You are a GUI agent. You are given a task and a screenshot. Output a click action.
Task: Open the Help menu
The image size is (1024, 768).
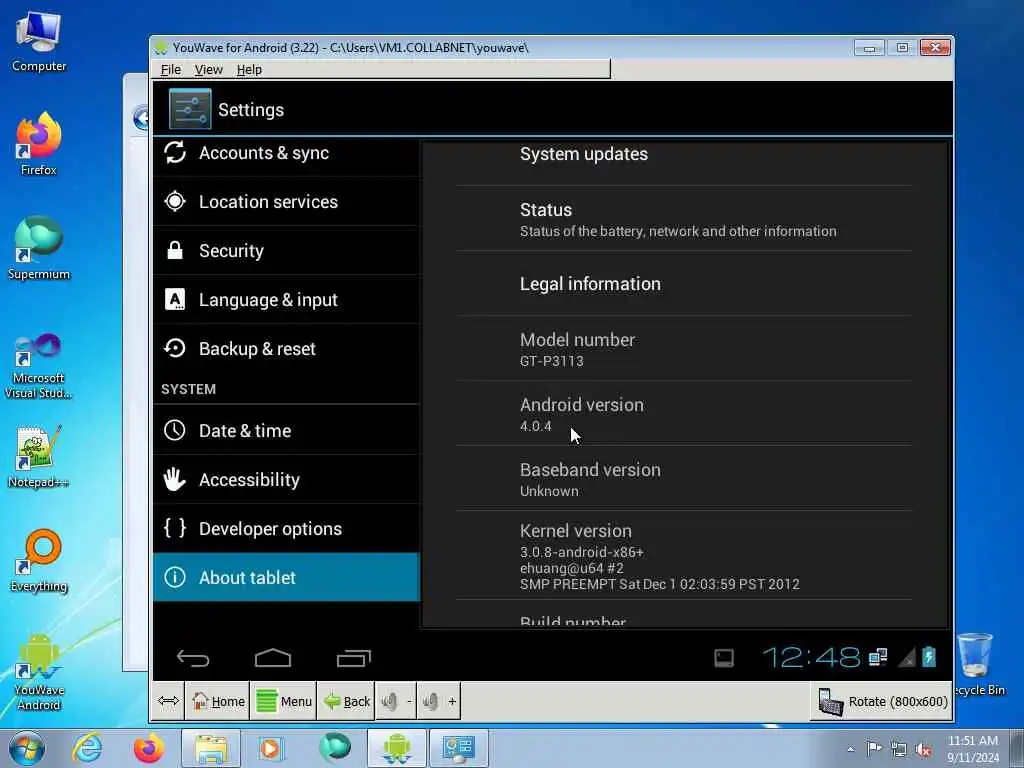pyautogui.click(x=249, y=69)
